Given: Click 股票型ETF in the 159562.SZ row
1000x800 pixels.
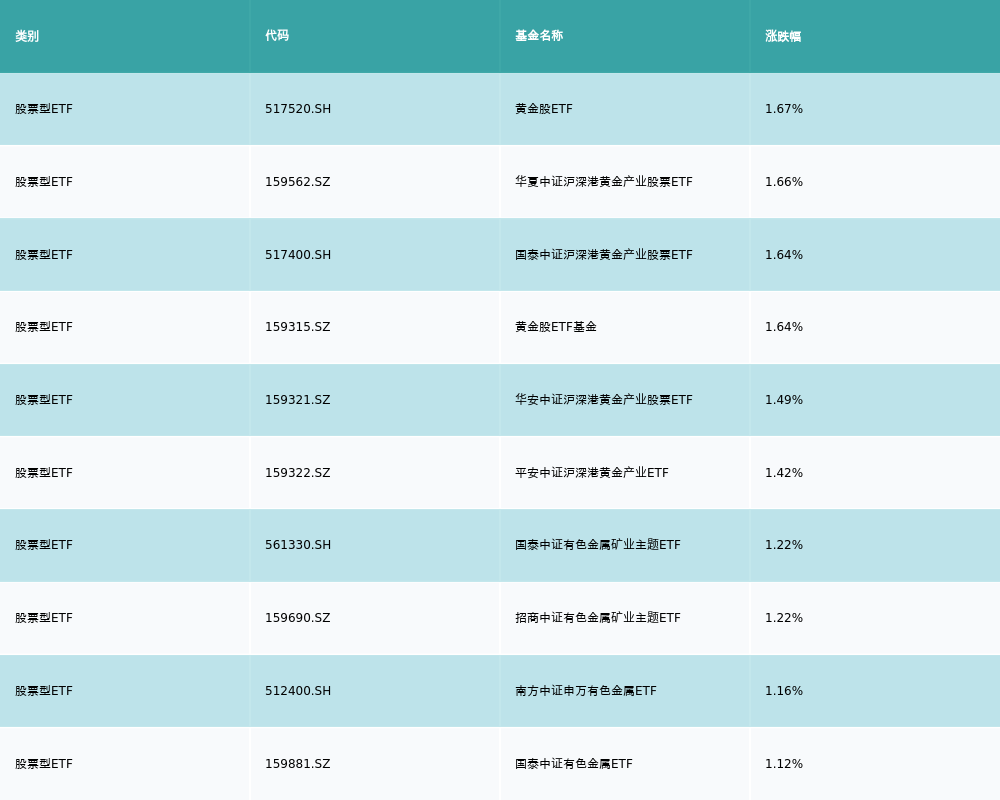Looking at the screenshot, I should click(x=44, y=182).
